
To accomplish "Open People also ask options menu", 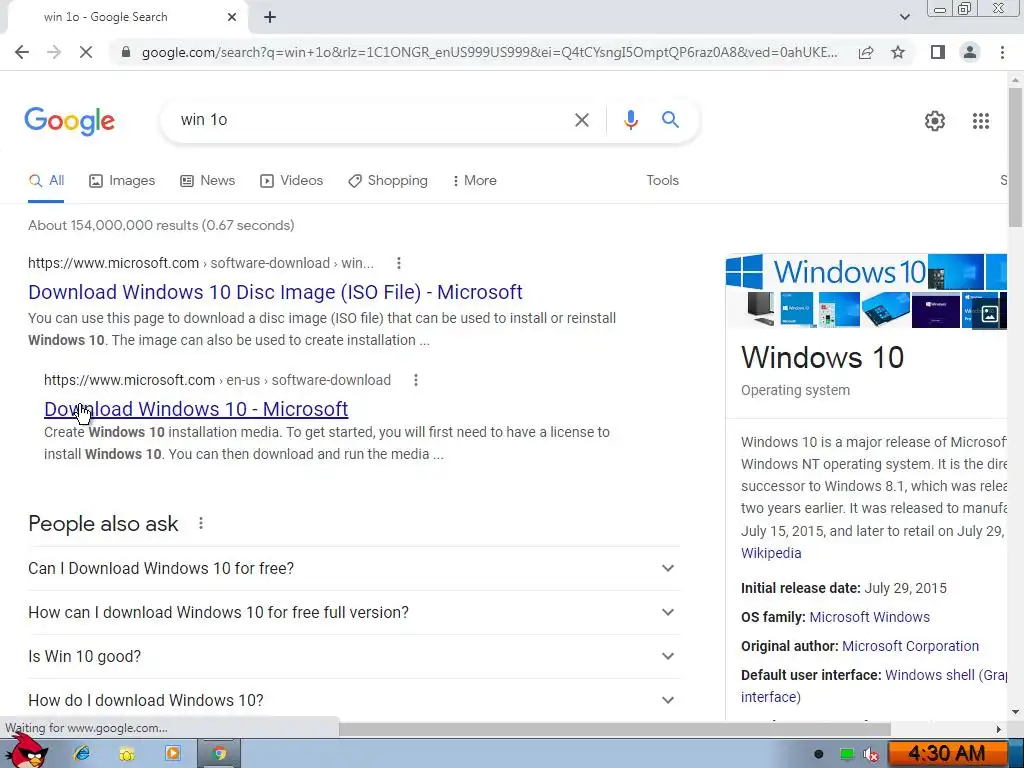I will click(x=201, y=524).
